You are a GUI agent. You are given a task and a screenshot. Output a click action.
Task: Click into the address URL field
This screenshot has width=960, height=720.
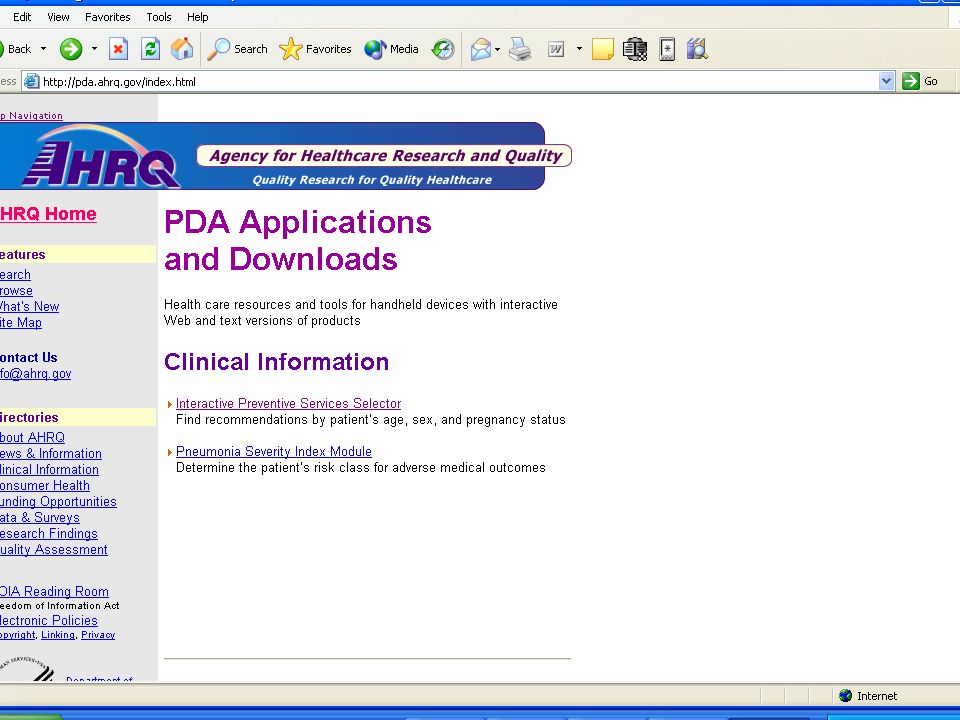(459, 81)
